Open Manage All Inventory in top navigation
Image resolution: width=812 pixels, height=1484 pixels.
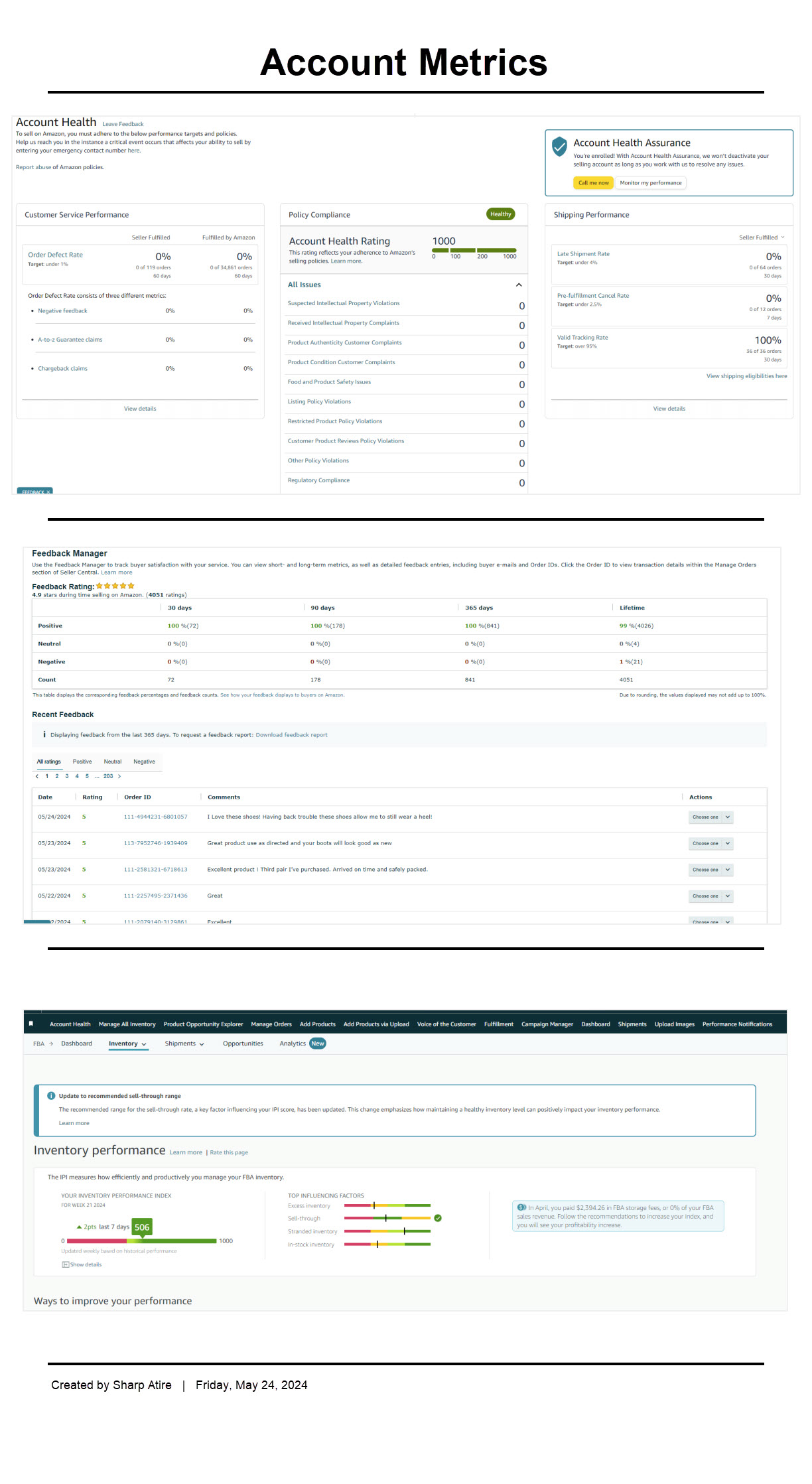(127, 1024)
